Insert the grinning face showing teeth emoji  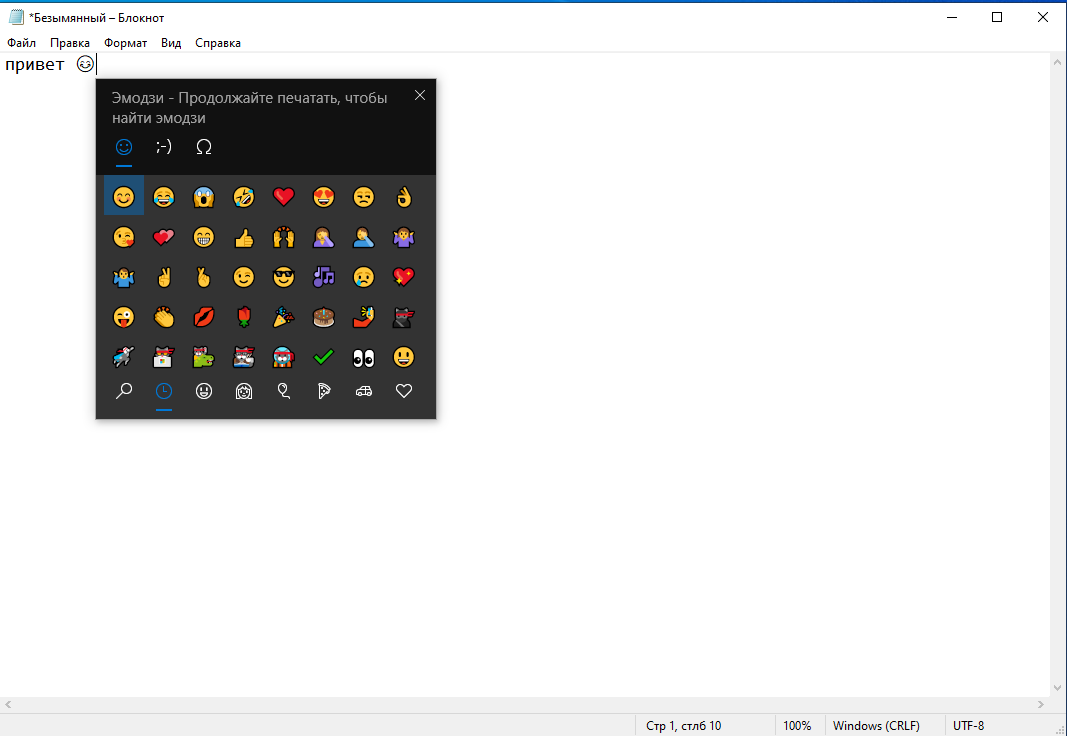(x=203, y=237)
